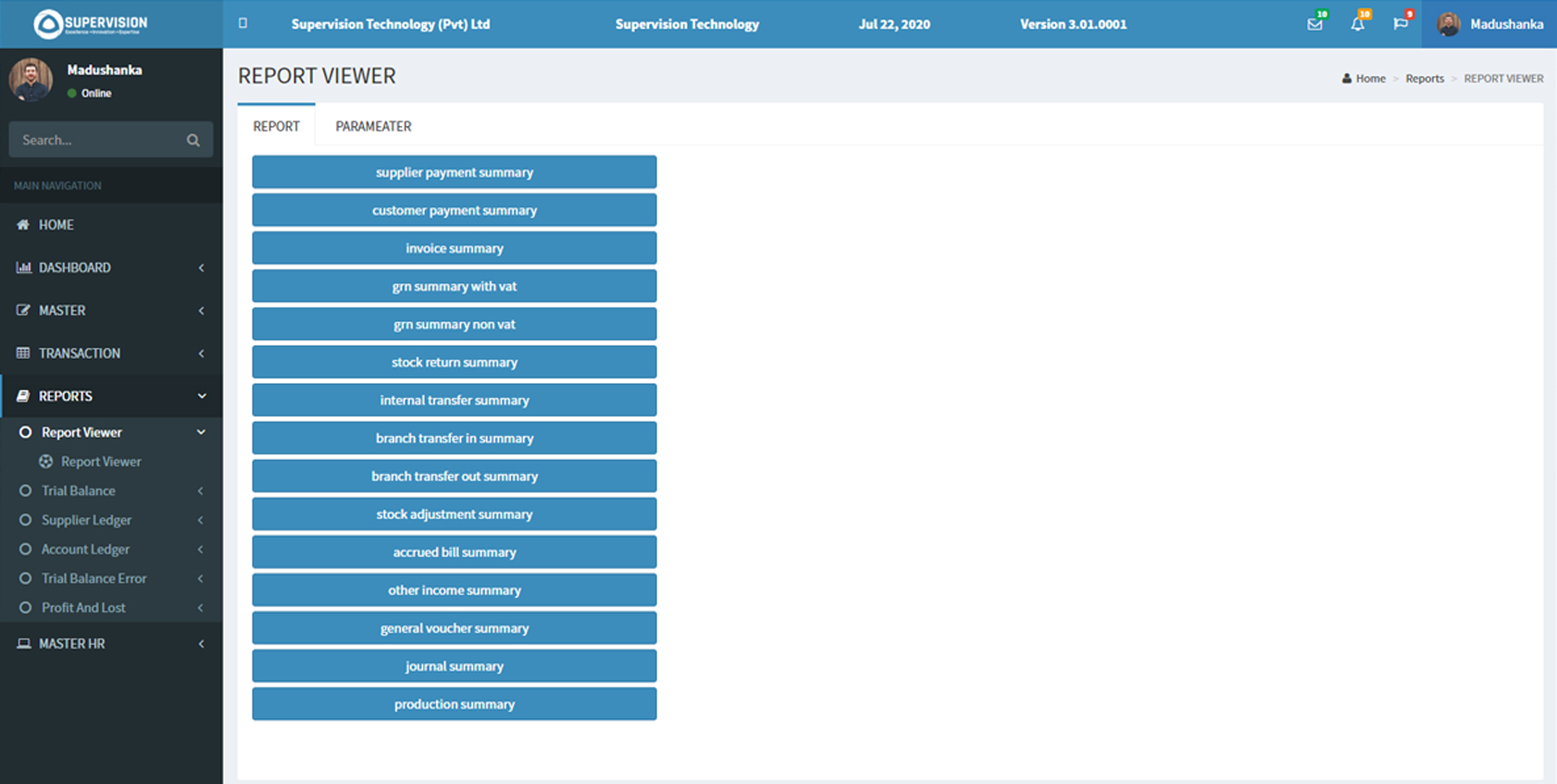Click the Home icon in sidebar navigation
Viewport: 1557px width, 784px height.
(23, 225)
